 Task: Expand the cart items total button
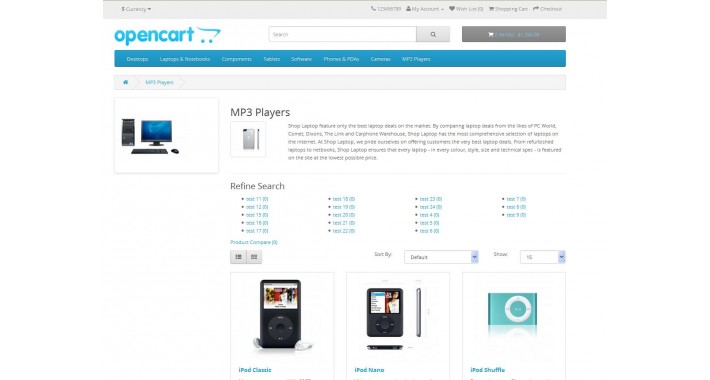513,34
